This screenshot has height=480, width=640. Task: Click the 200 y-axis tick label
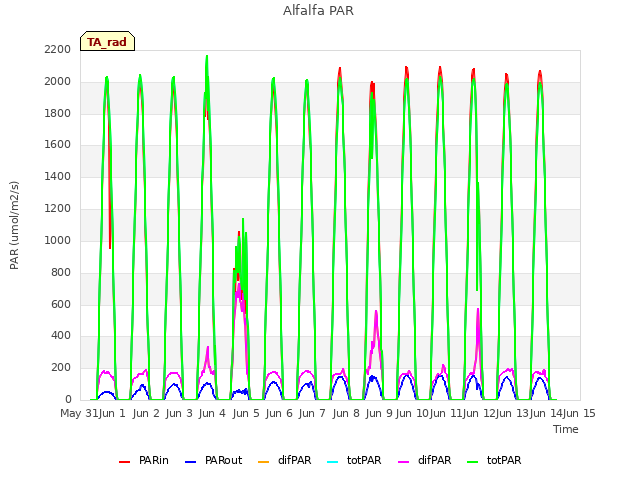pyautogui.click(x=61, y=368)
